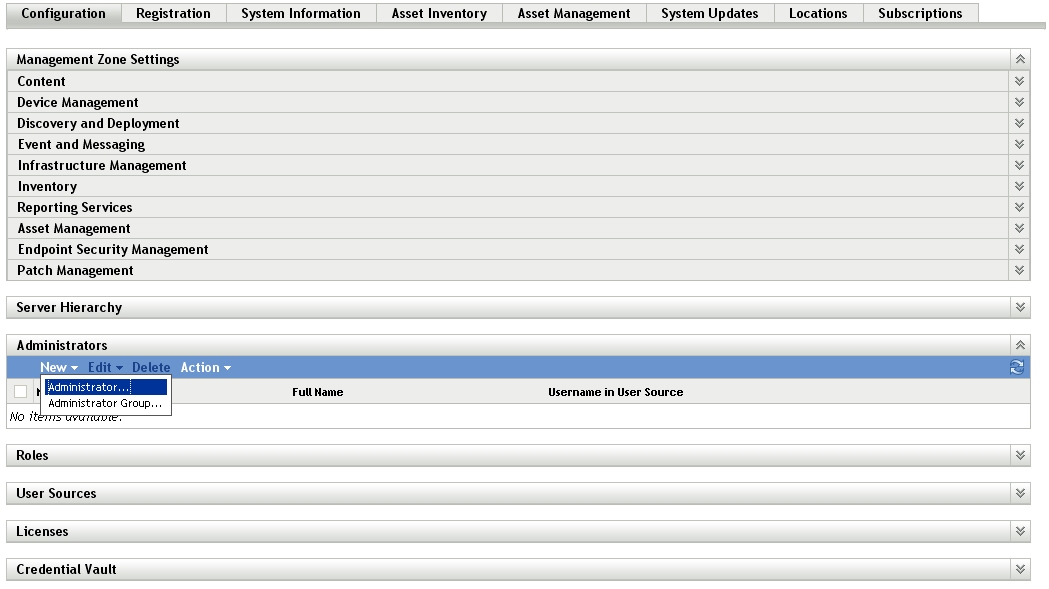Expand the Server Hierarchy panel
Image resolution: width=1049 pixels, height=589 pixels.
coord(1019,307)
